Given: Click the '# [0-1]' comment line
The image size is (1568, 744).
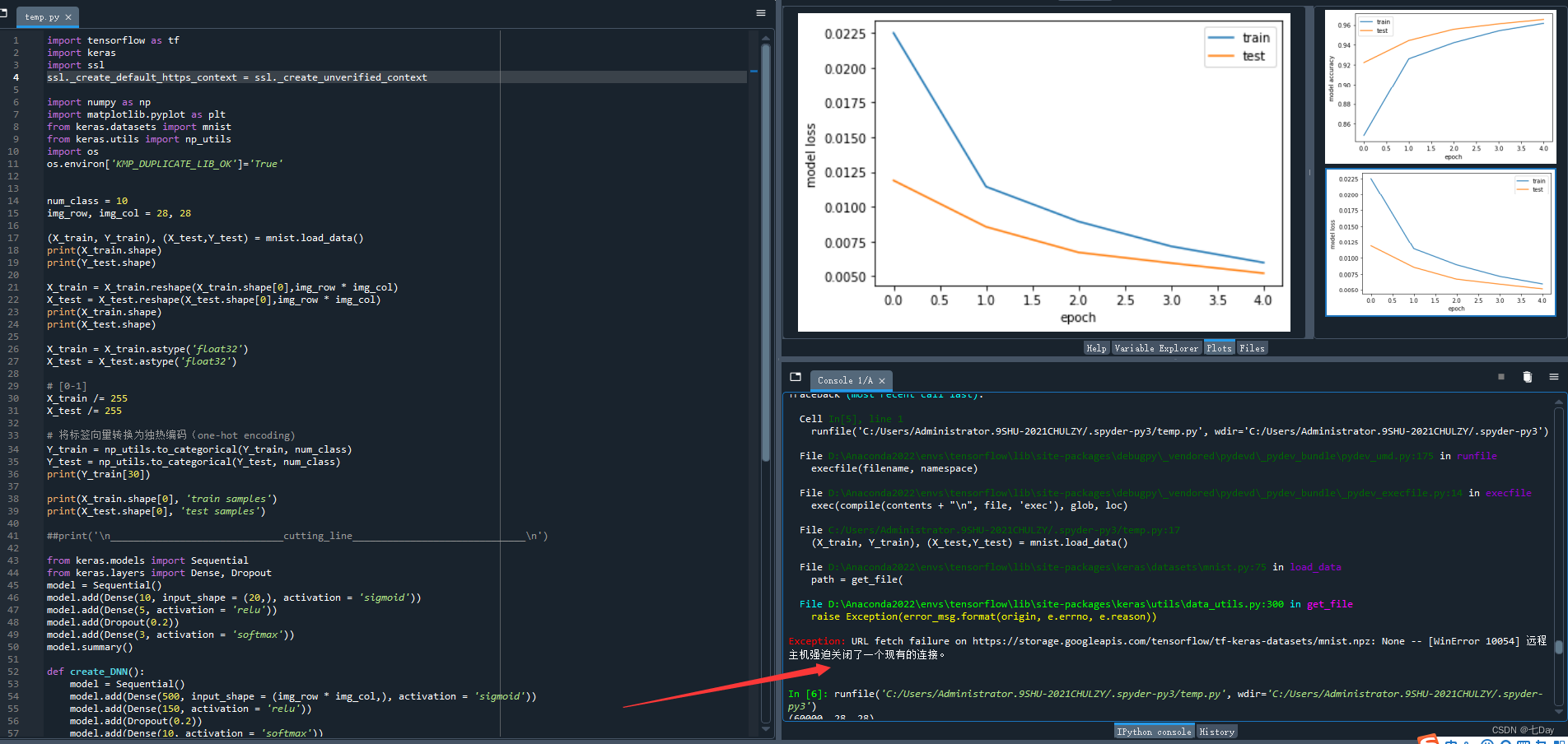Looking at the screenshot, I should click(67, 386).
